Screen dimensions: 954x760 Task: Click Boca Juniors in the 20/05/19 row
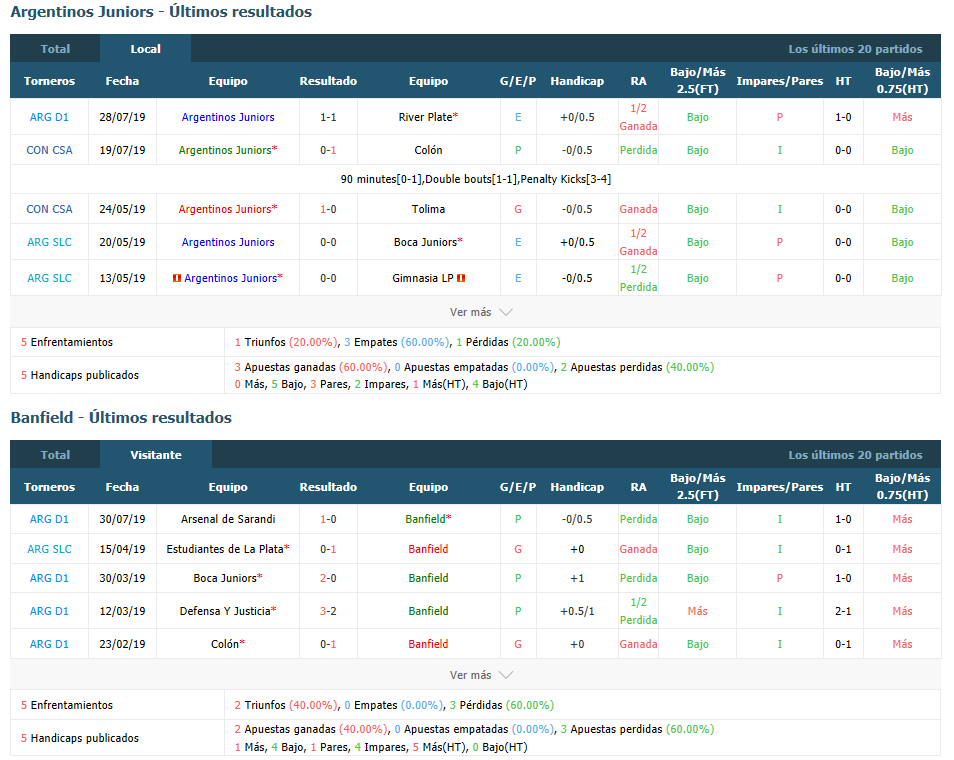(425, 242)
